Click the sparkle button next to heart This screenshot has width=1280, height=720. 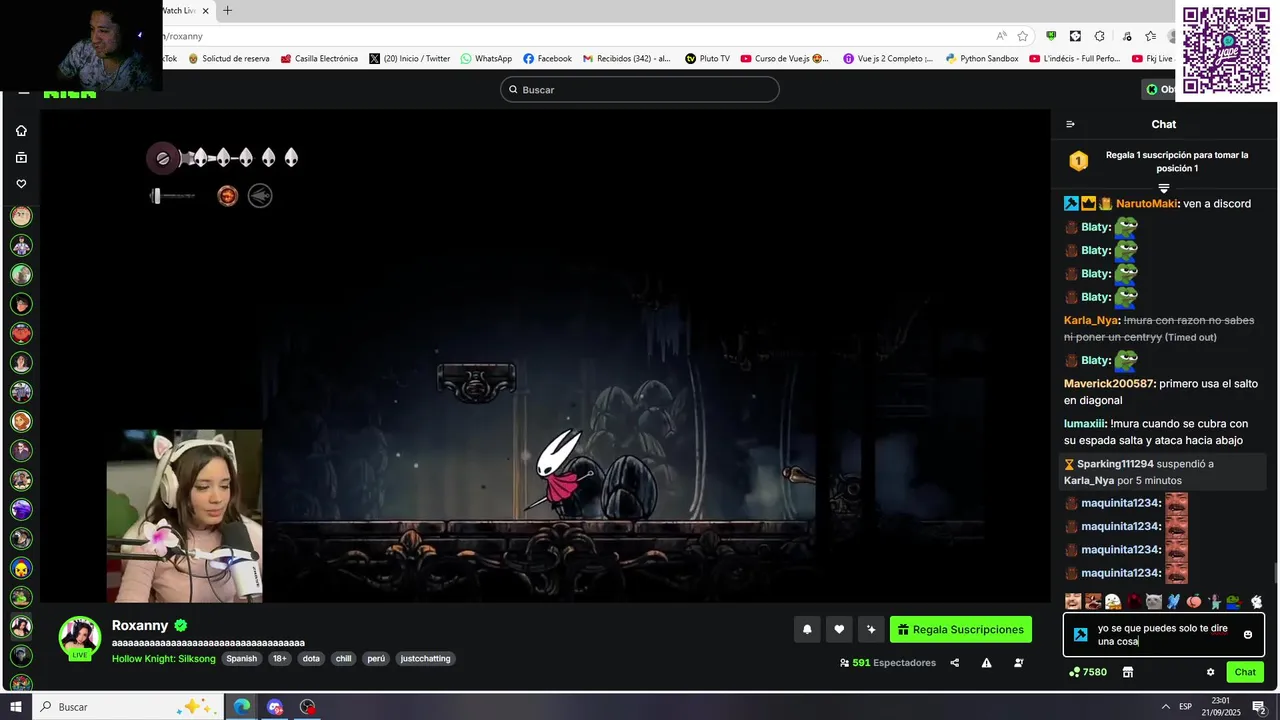coord(871,629)
